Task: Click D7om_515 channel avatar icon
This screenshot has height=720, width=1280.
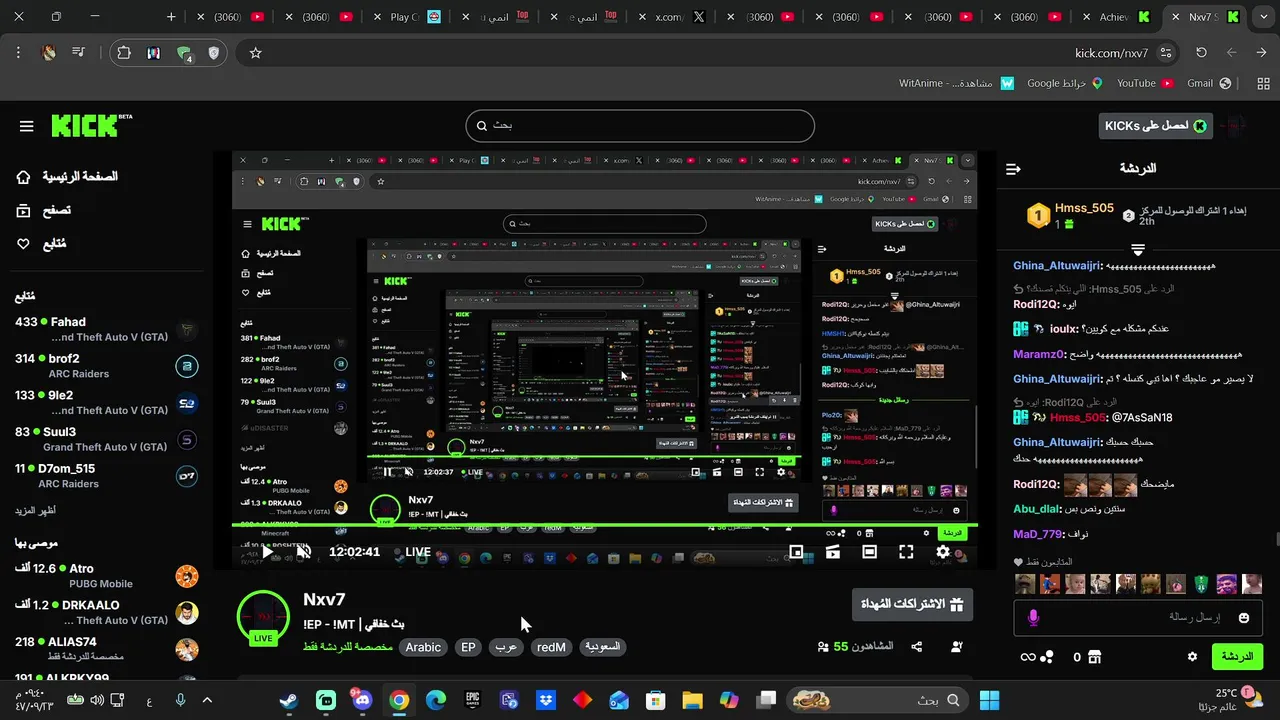Action: (x=187, y=476)
